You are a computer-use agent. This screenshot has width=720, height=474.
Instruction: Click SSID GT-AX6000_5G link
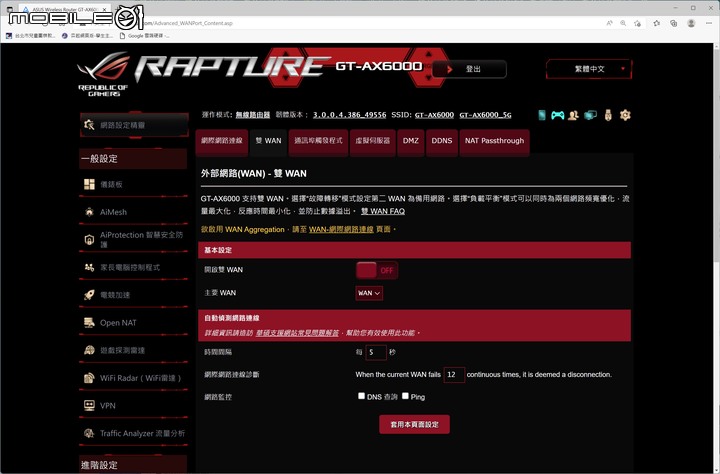[x=485, y=115]
